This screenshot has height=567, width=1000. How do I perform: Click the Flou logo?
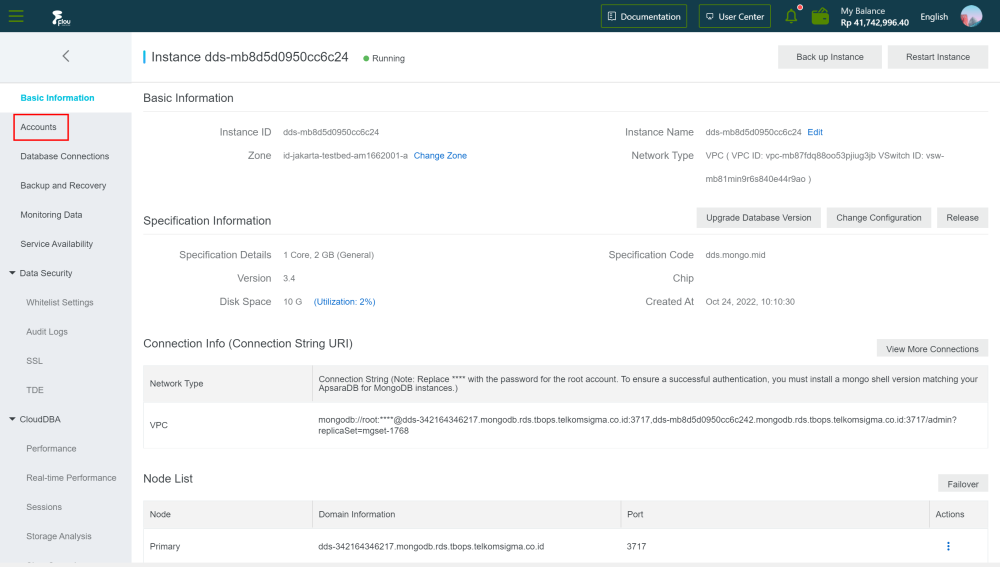pyautogui.click(x=61, y=17)
